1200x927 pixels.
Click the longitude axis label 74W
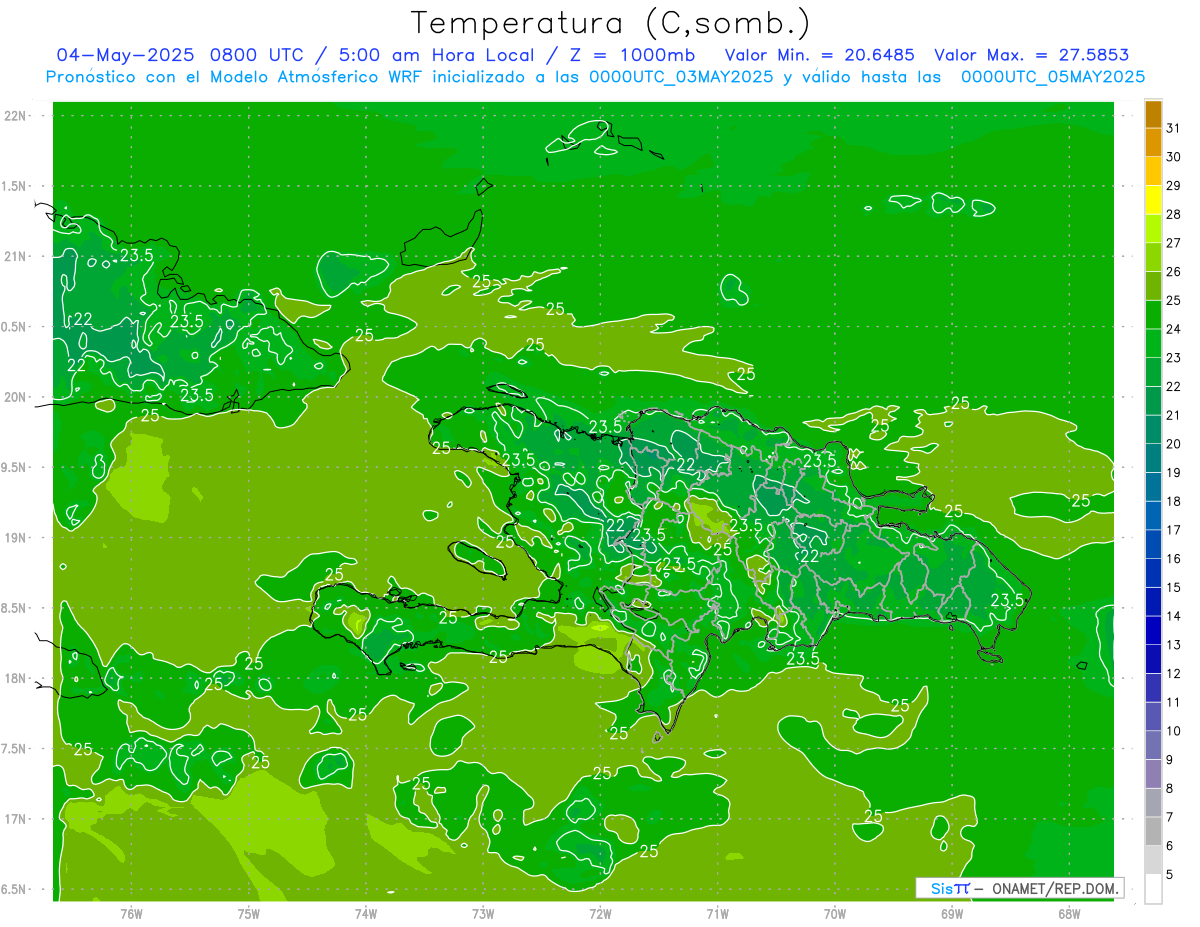coord(365,913)
